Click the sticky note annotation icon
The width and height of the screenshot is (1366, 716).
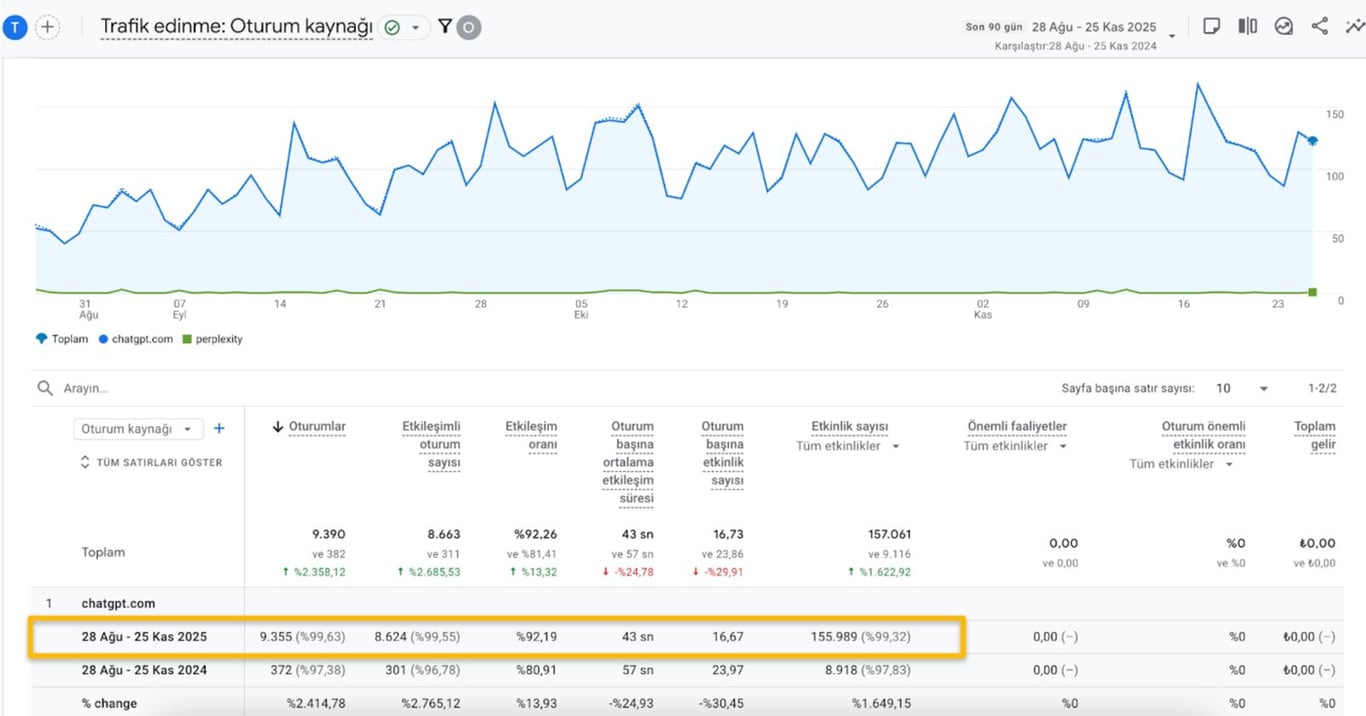pos(1211,26)
